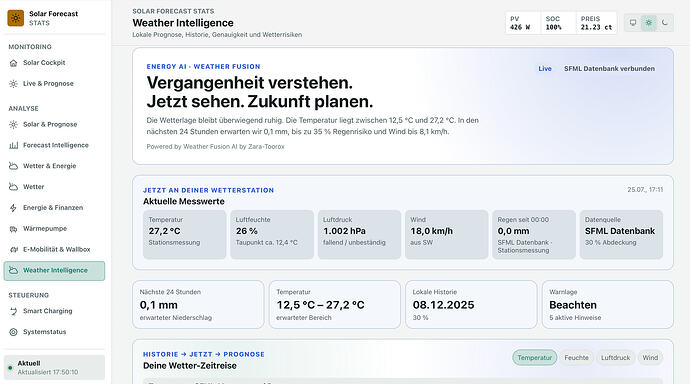This screenshot has height=384, width=690.
Task: Click the Forecast Intelligence bar chart icon
Action: [14, 145]
